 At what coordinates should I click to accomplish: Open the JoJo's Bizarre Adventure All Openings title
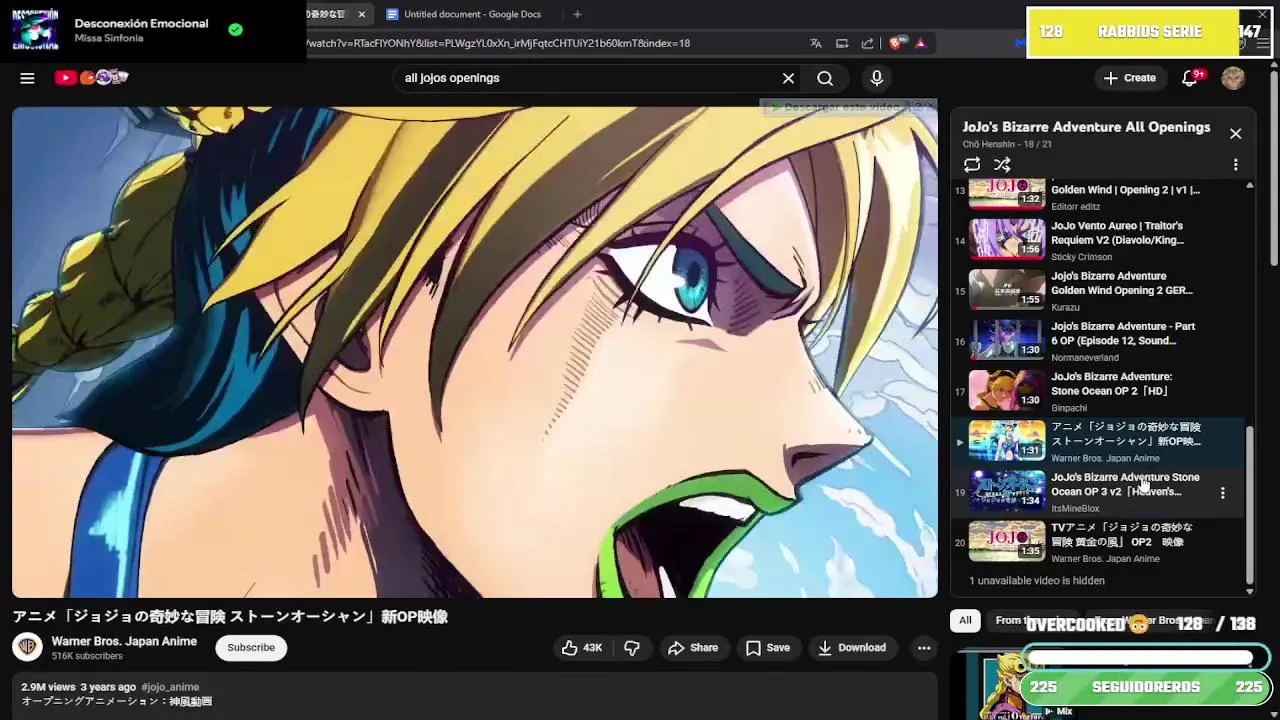click(1086, 127)
